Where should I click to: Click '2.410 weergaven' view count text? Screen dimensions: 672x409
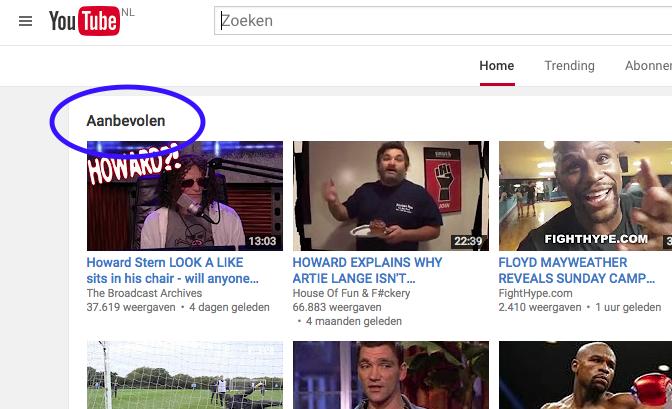(540, 307)
